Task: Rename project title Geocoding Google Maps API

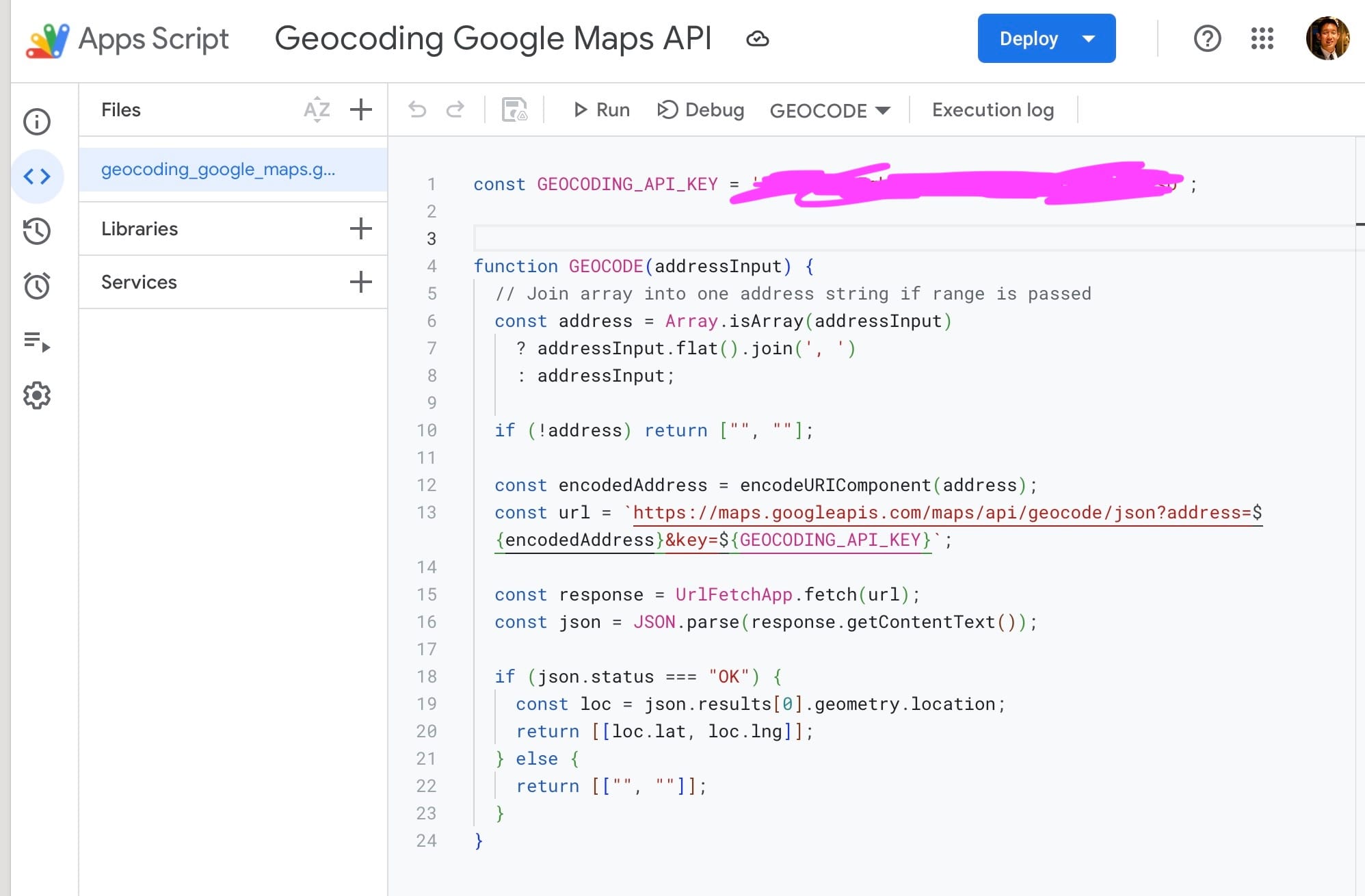Action: (493, 38)
